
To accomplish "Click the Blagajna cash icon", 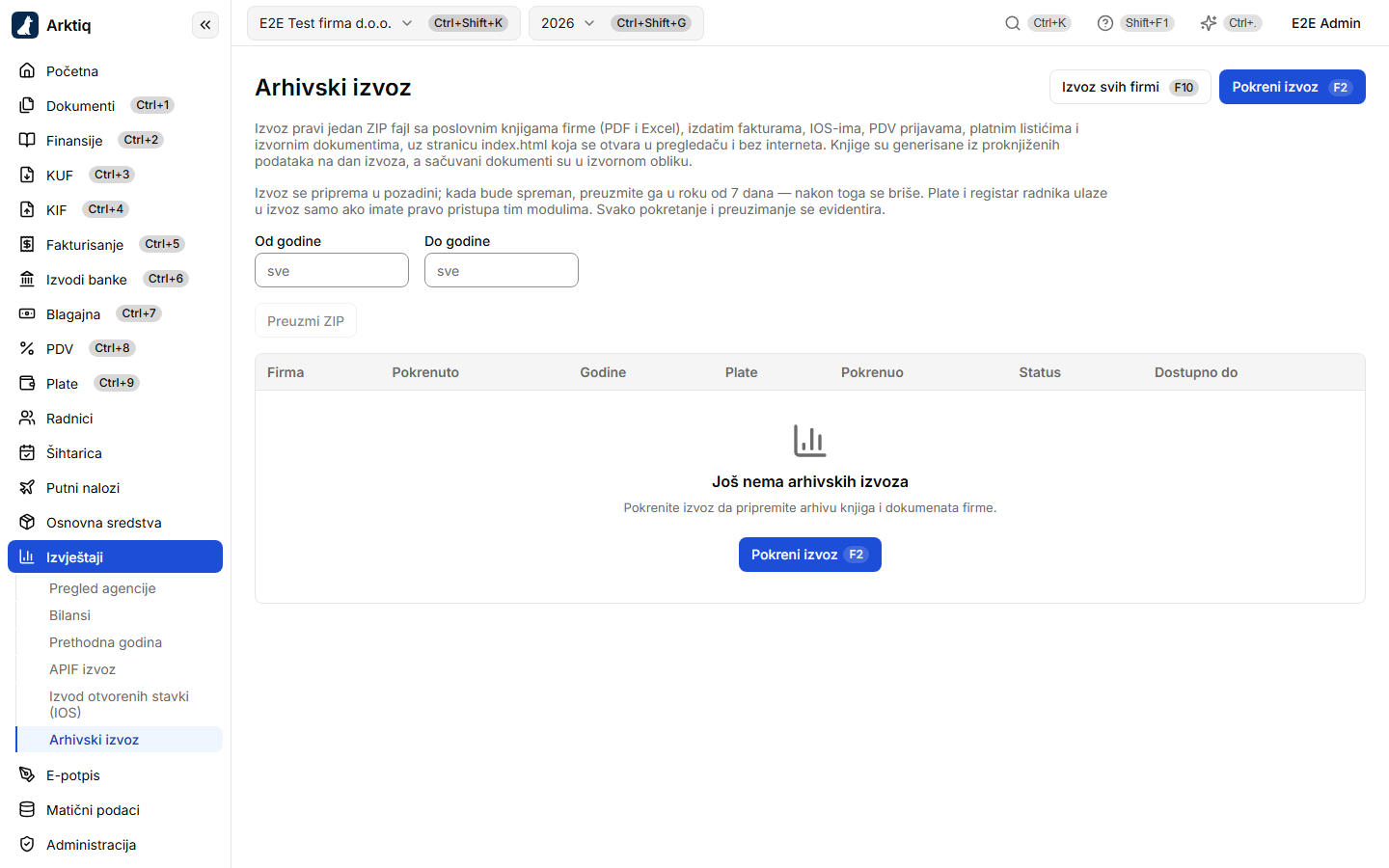I will point(27,313).
